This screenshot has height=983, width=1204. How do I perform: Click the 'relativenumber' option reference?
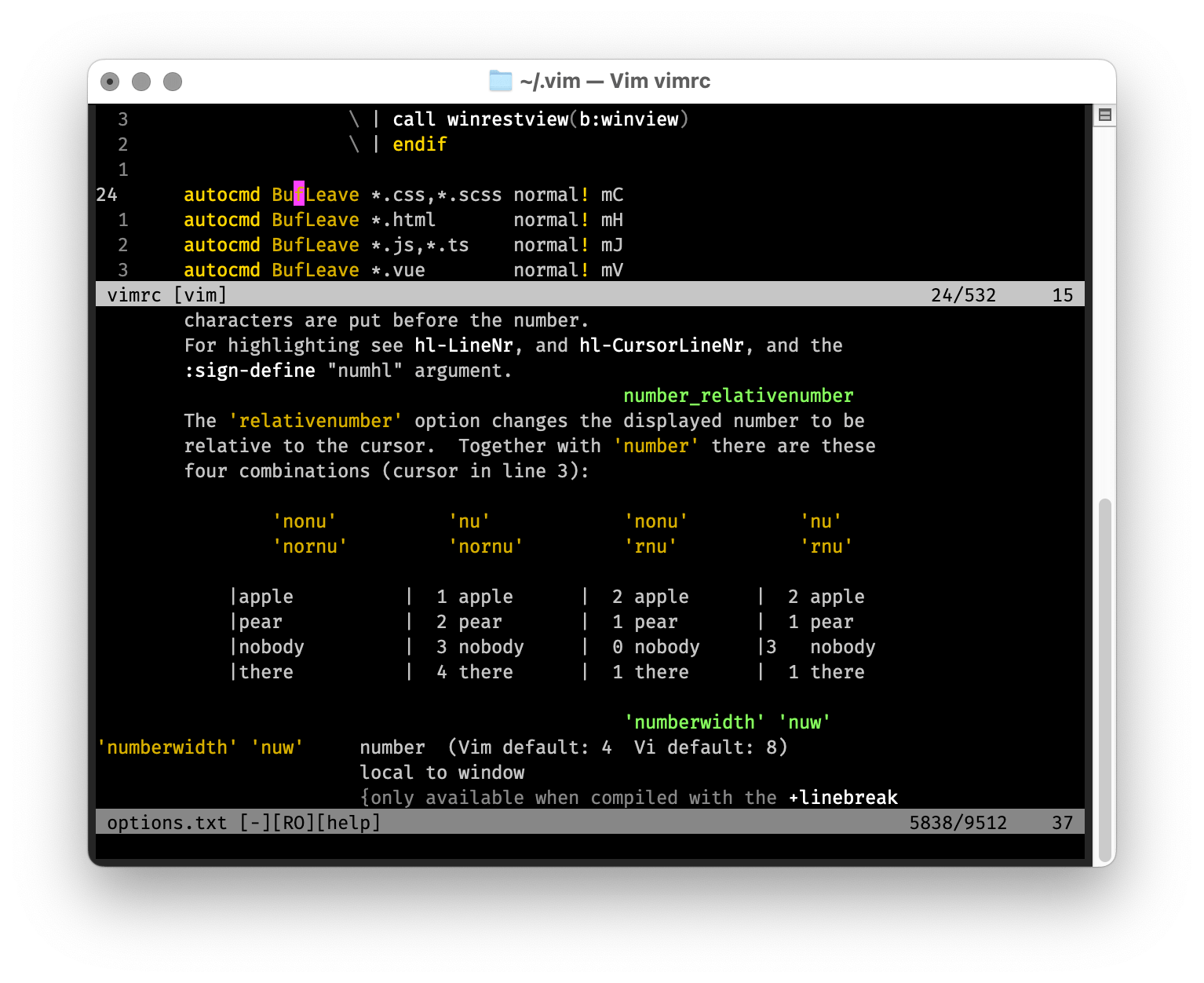point(316,420)
